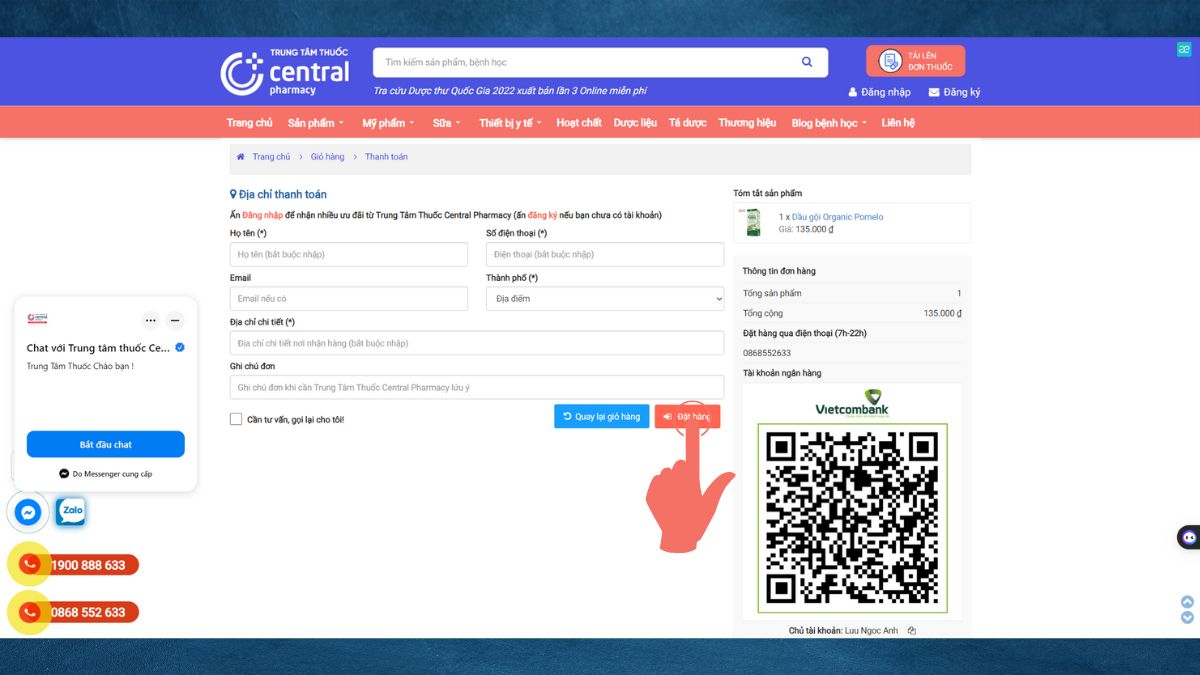Click the prescription upload icon
This screenshot has height=675, width=1200.
click(890, 61)
